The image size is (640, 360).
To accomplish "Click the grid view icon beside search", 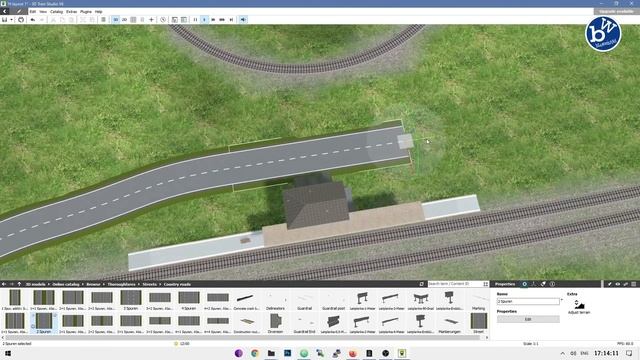I will coord(485,284).
